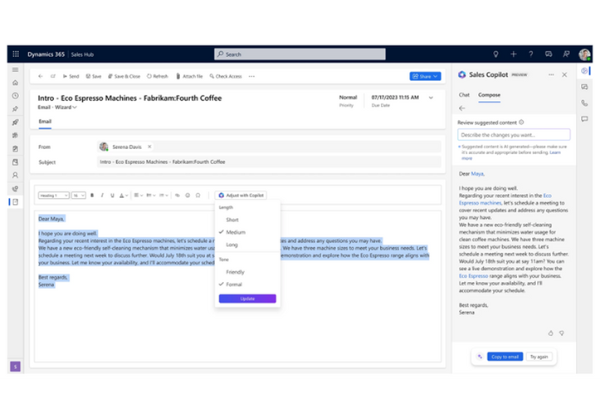Click the Attach file paperclip icon
Viewport: 600px width, 420px height.
[x=189, y=76]
